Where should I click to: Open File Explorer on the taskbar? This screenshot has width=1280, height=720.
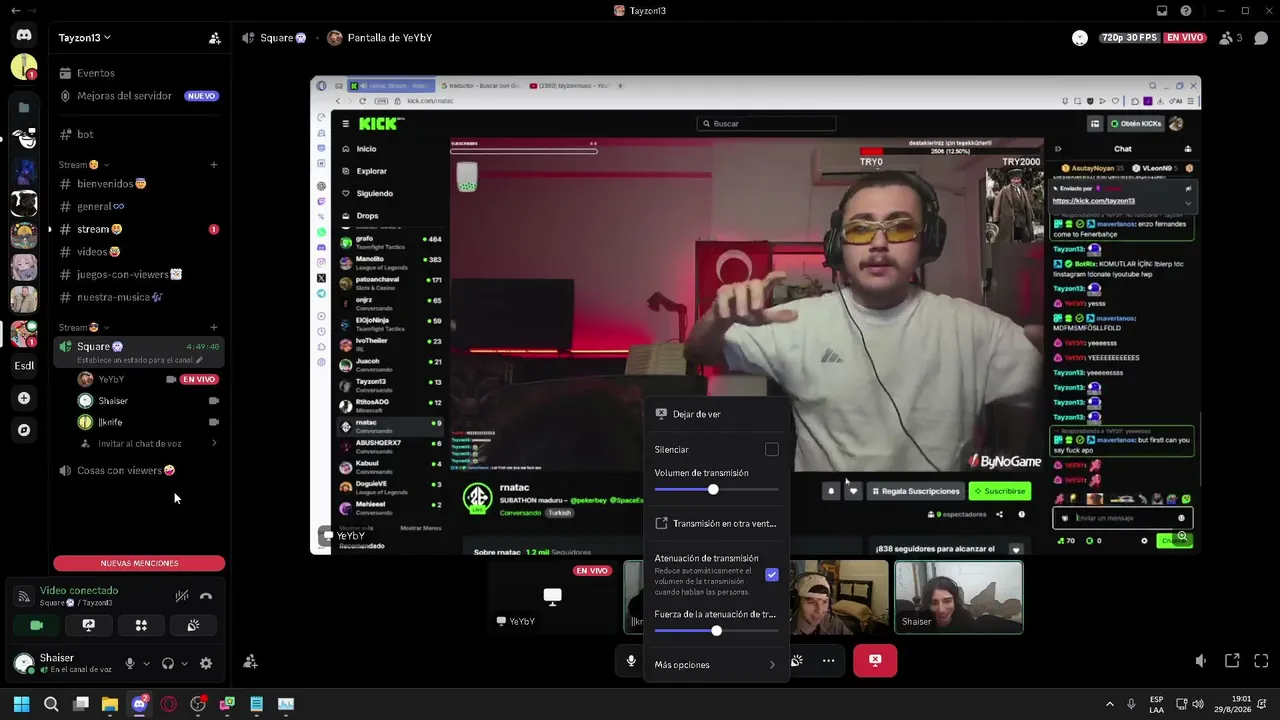click(x=110, y=704)
